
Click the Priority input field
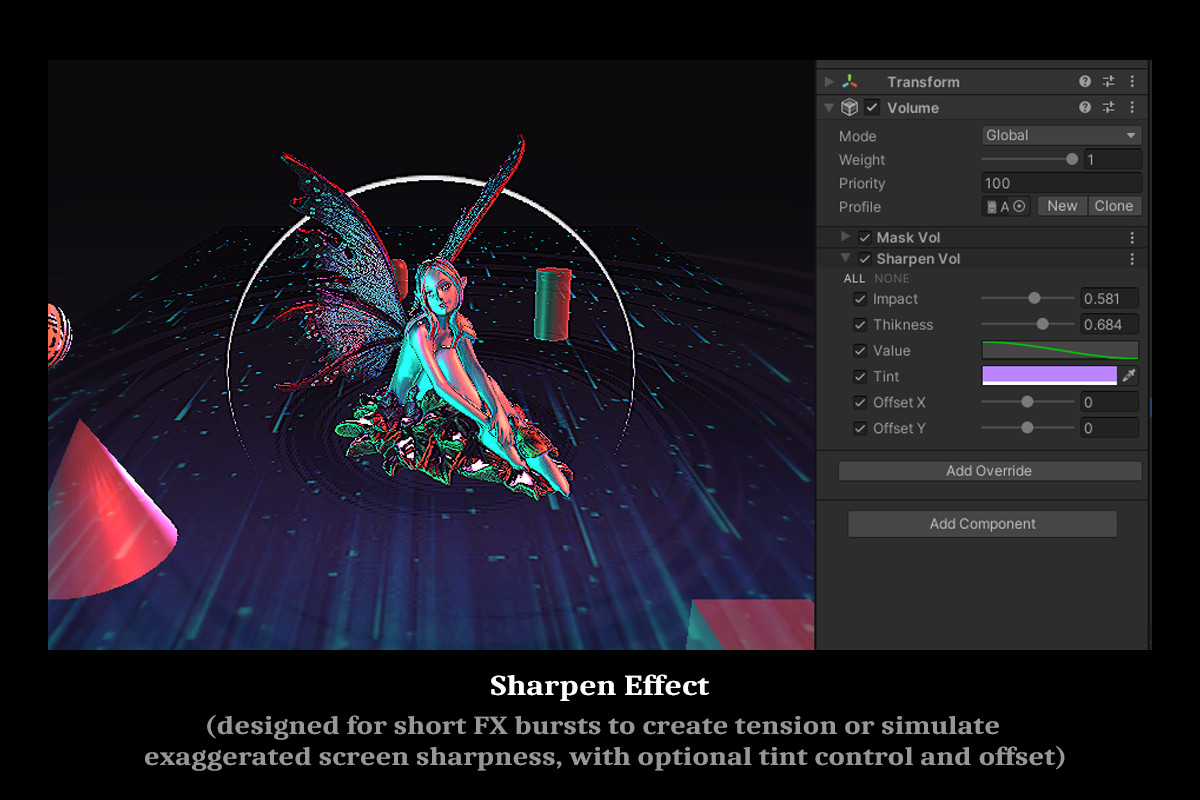pos(1060,183)
